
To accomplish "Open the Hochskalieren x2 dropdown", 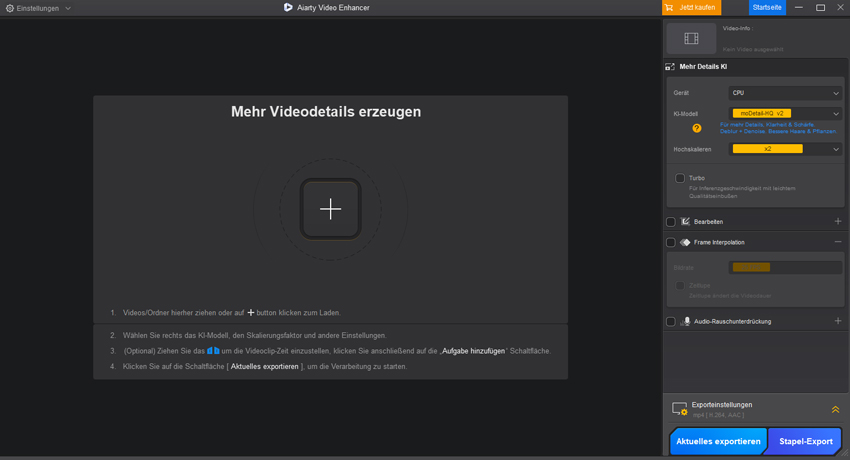I will 785,149.
